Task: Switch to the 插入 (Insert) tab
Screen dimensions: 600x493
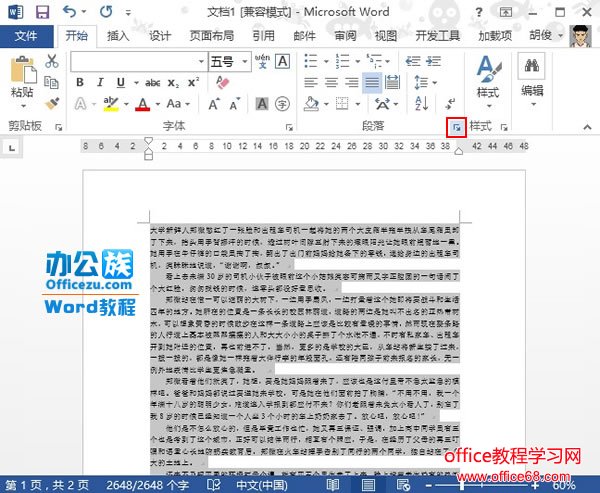Action: coord(117,36)
